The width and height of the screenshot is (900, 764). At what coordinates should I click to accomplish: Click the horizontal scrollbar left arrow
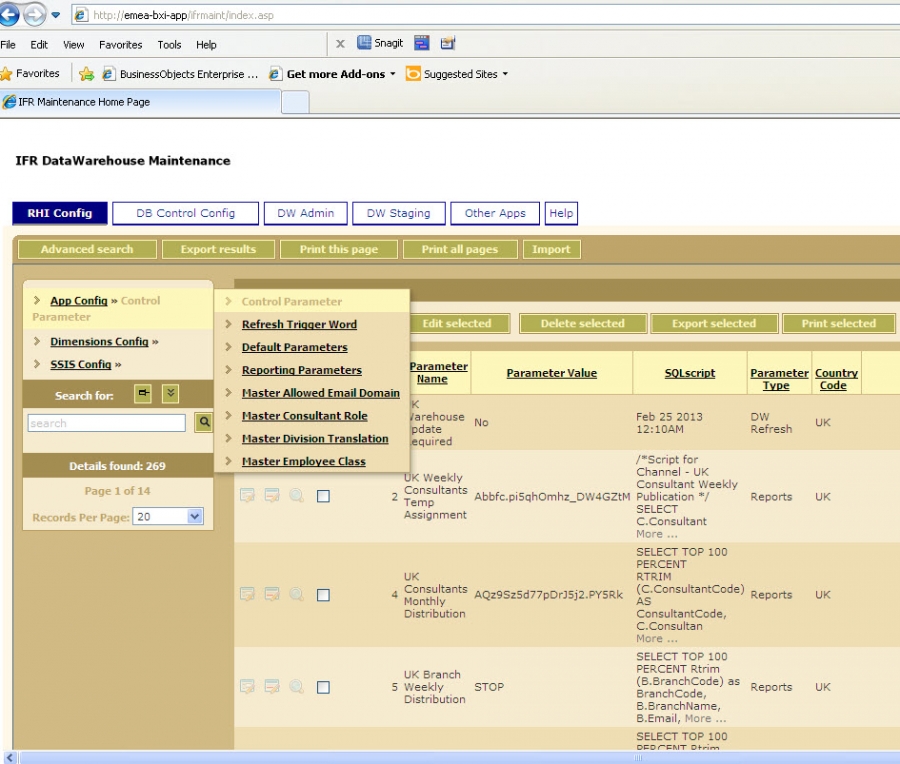point(9,758)
